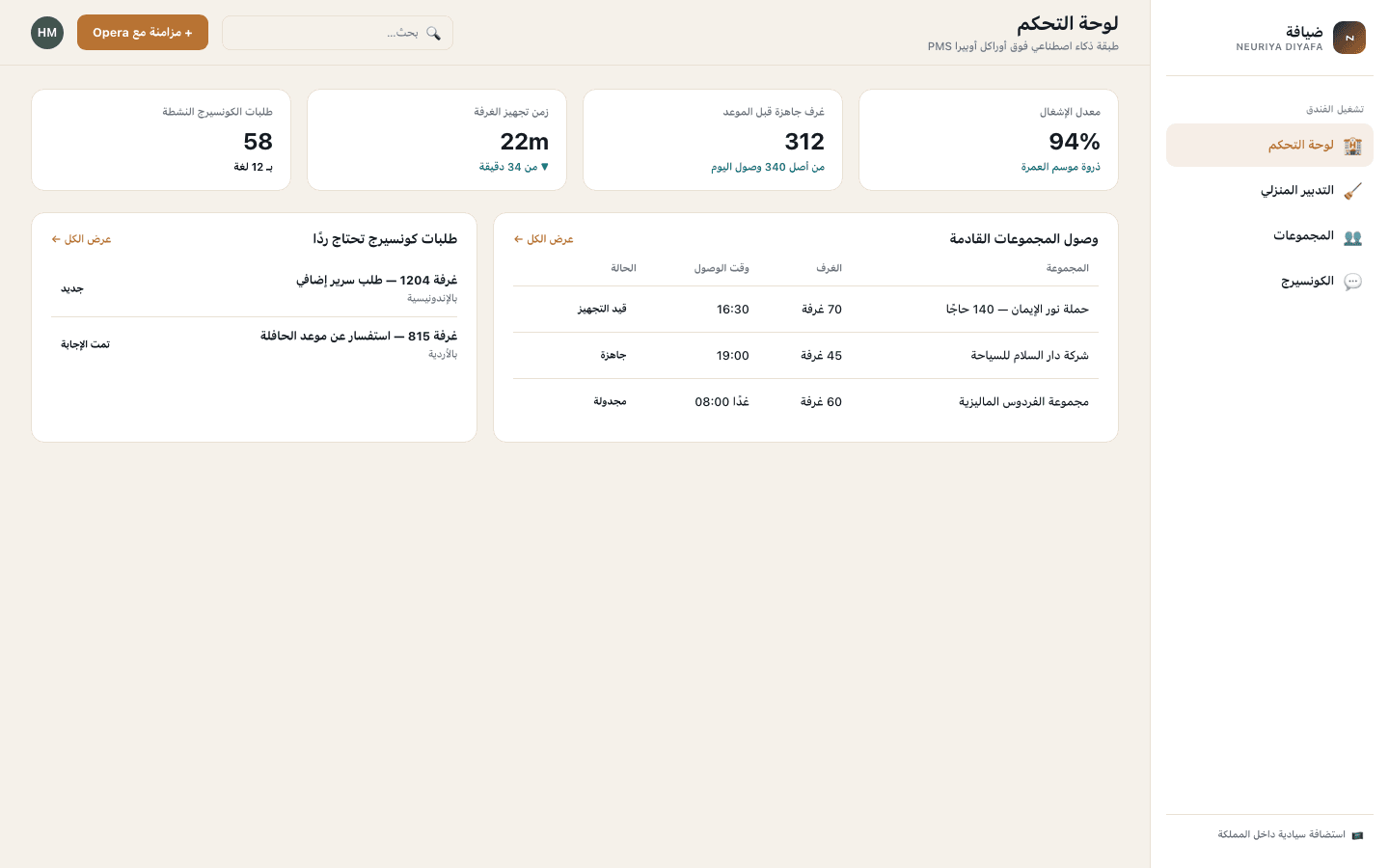Screen dimensions: 1389x868
Task: Click the جاهزة status badge
Action: [x=613, y=356]
